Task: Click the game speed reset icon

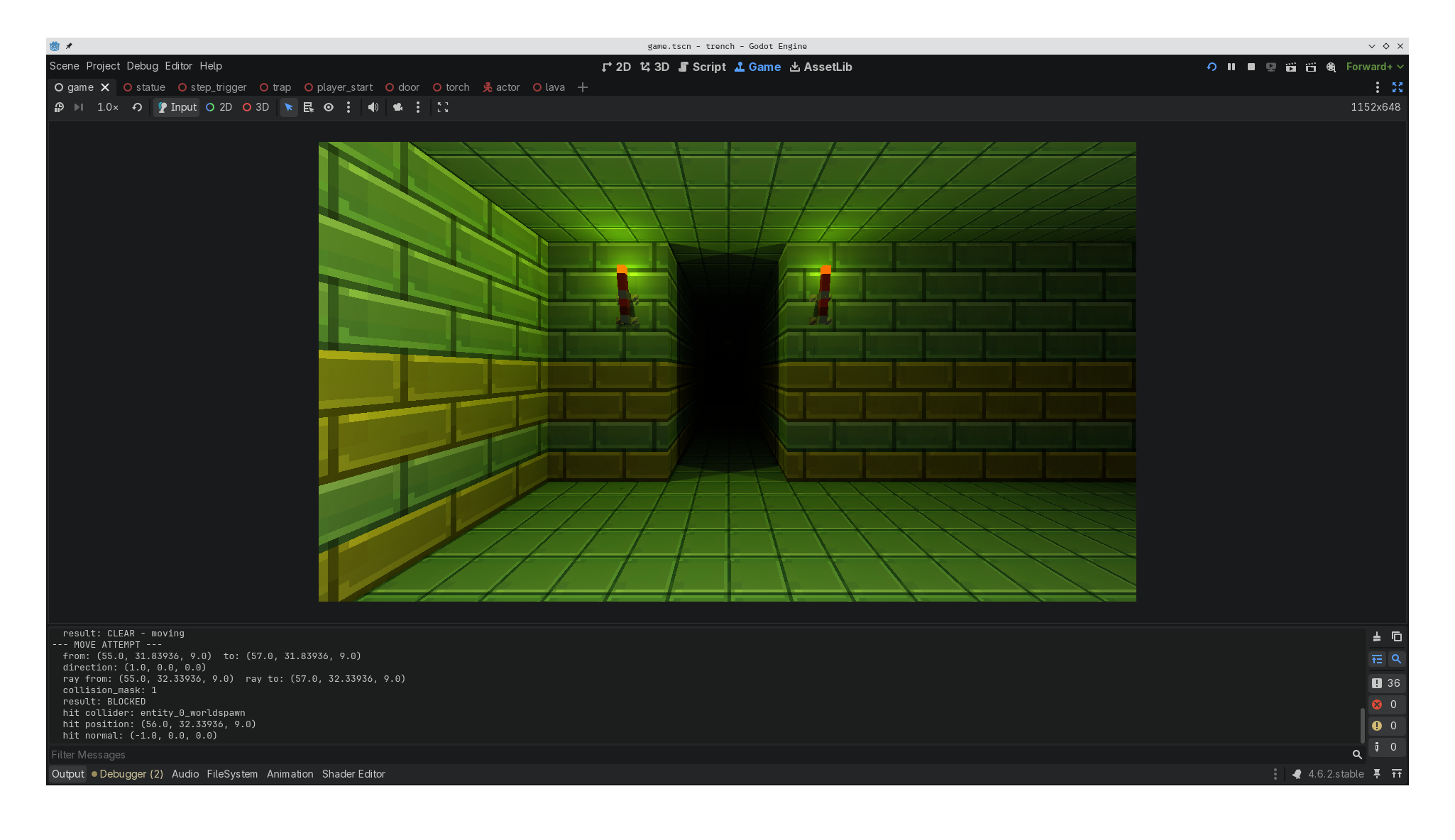Action: pos(137,107)
